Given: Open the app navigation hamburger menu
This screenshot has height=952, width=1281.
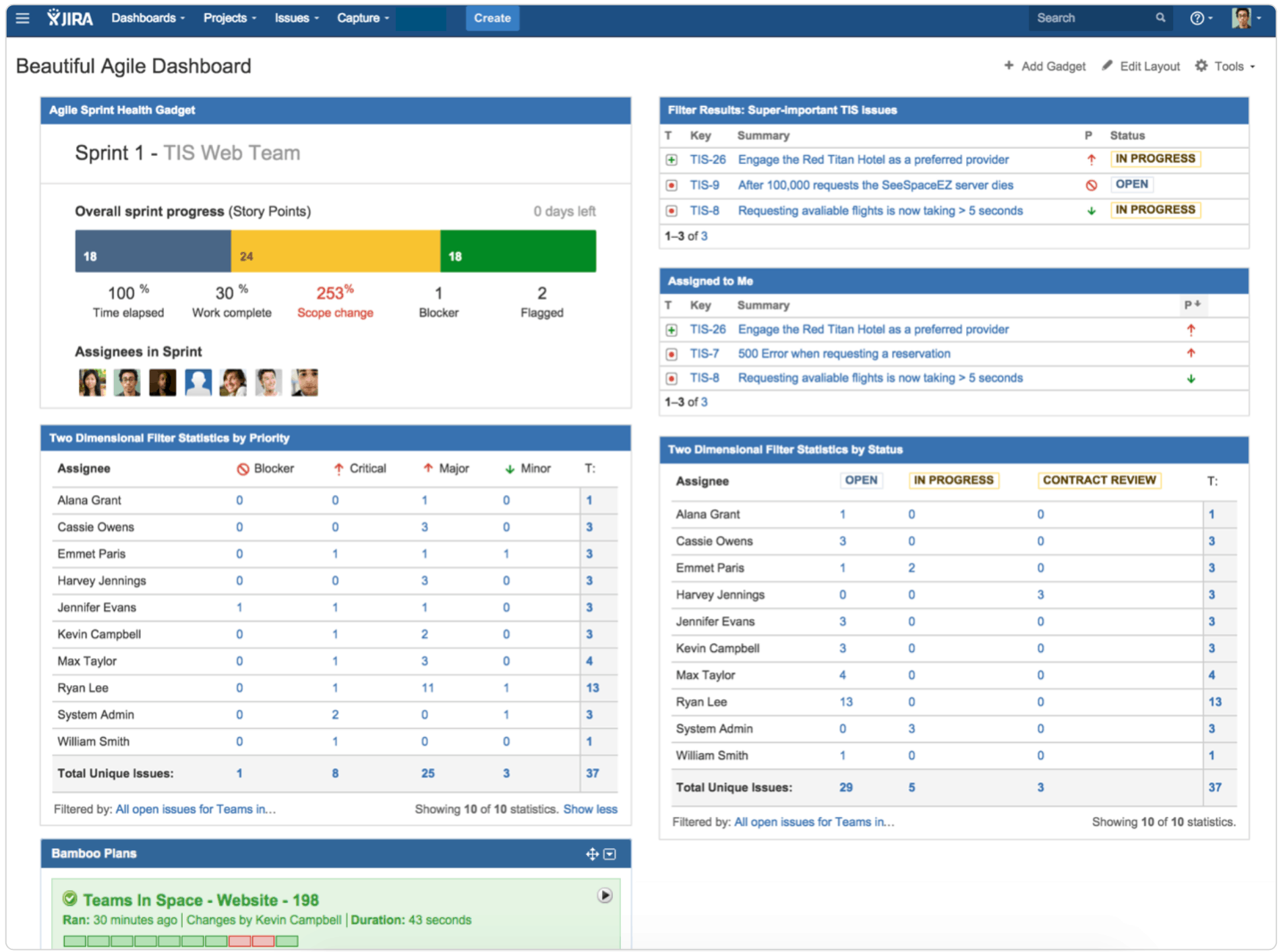Looking at the screenshot, I should 22,18.
